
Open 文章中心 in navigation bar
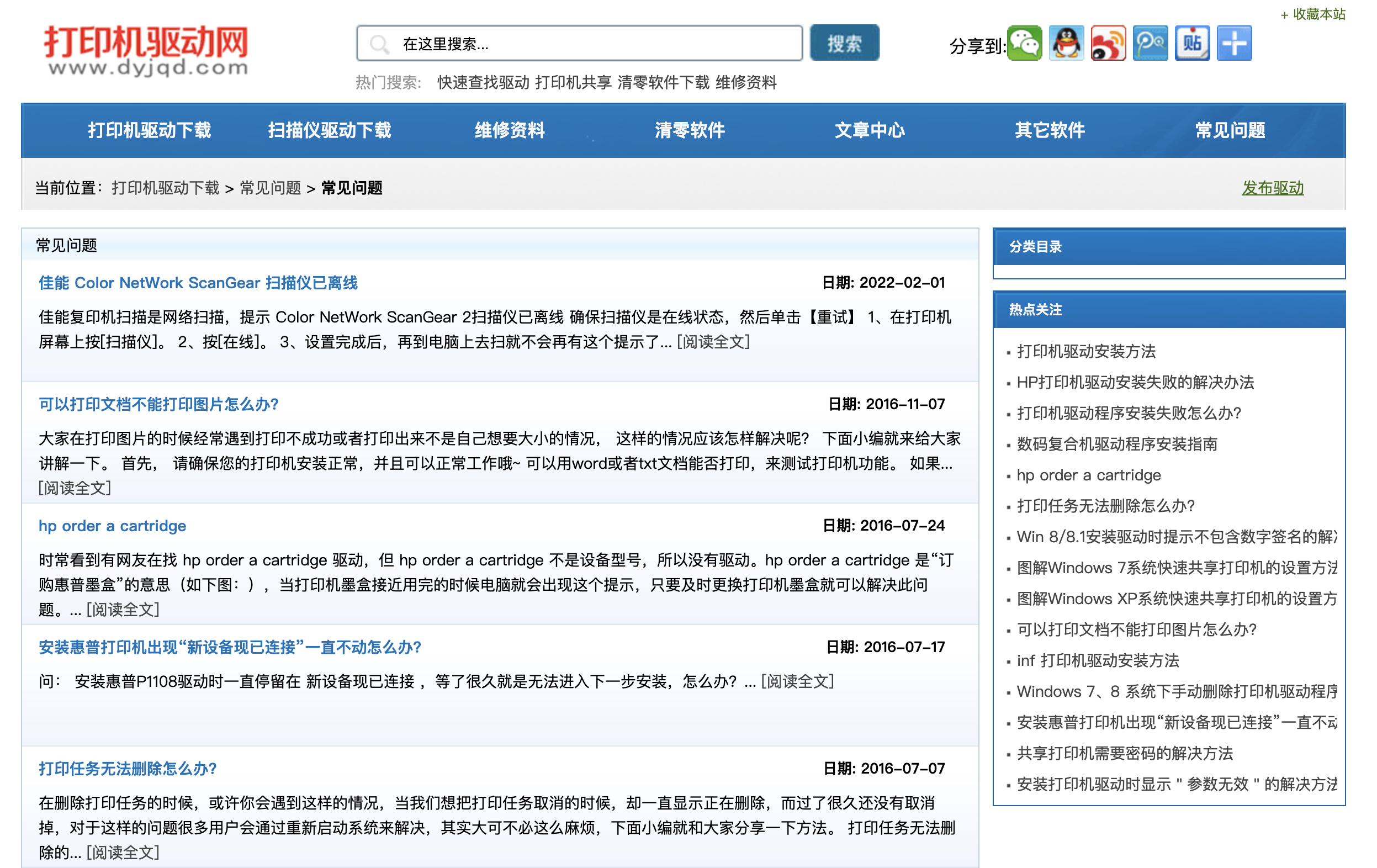(x=870, y=130)
